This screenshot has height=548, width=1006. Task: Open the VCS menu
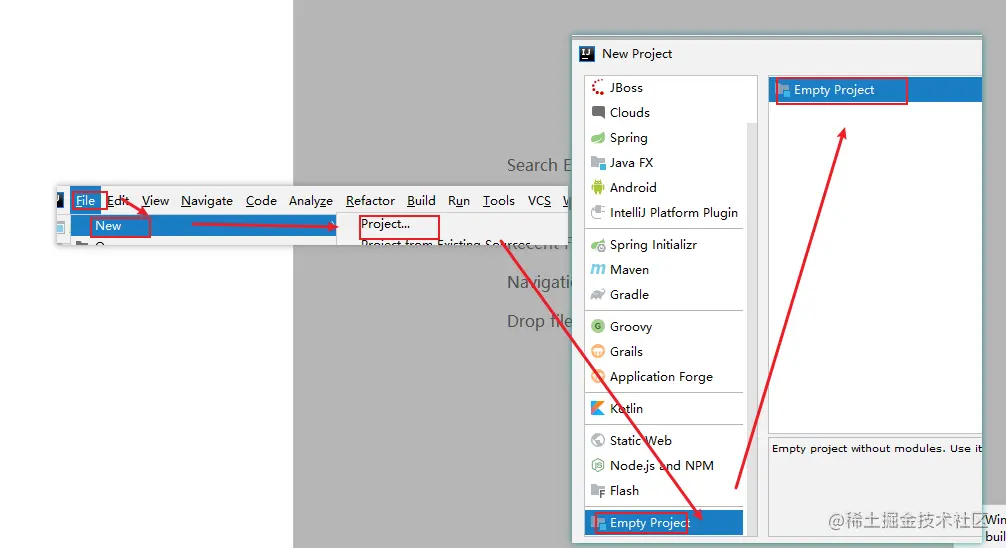point(539,201)
